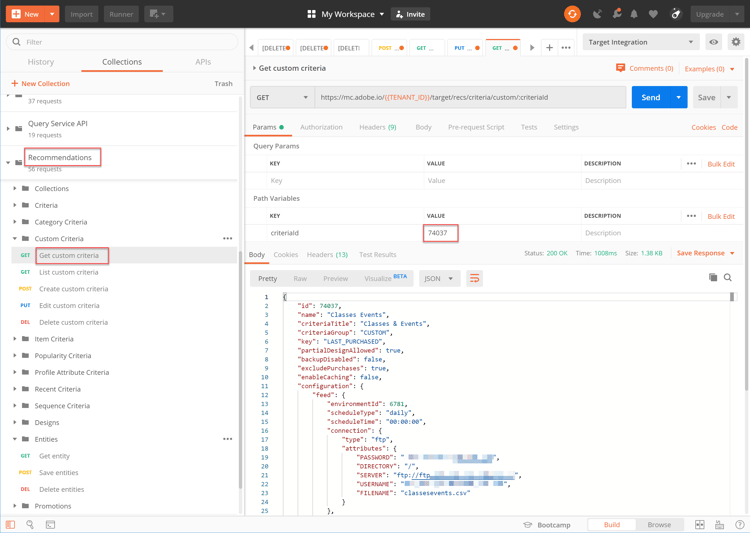
Task: Open the console icon in status bar
Action: [50, 524]
